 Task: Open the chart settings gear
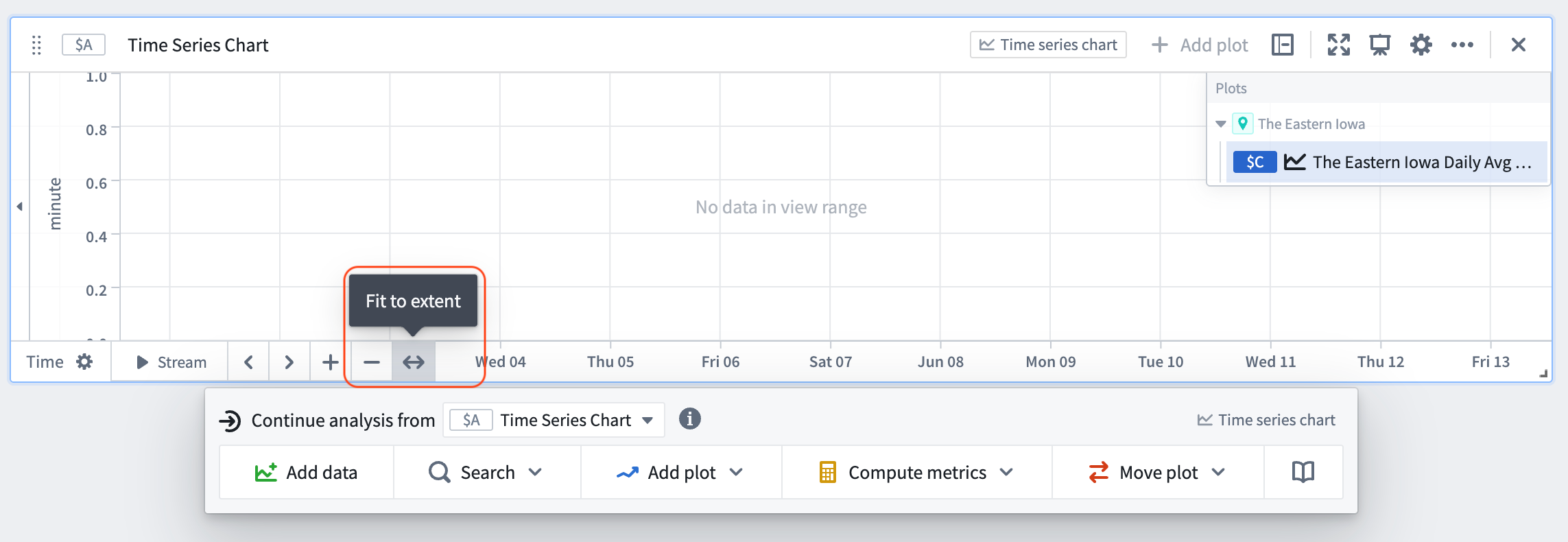pos(1421,44)
